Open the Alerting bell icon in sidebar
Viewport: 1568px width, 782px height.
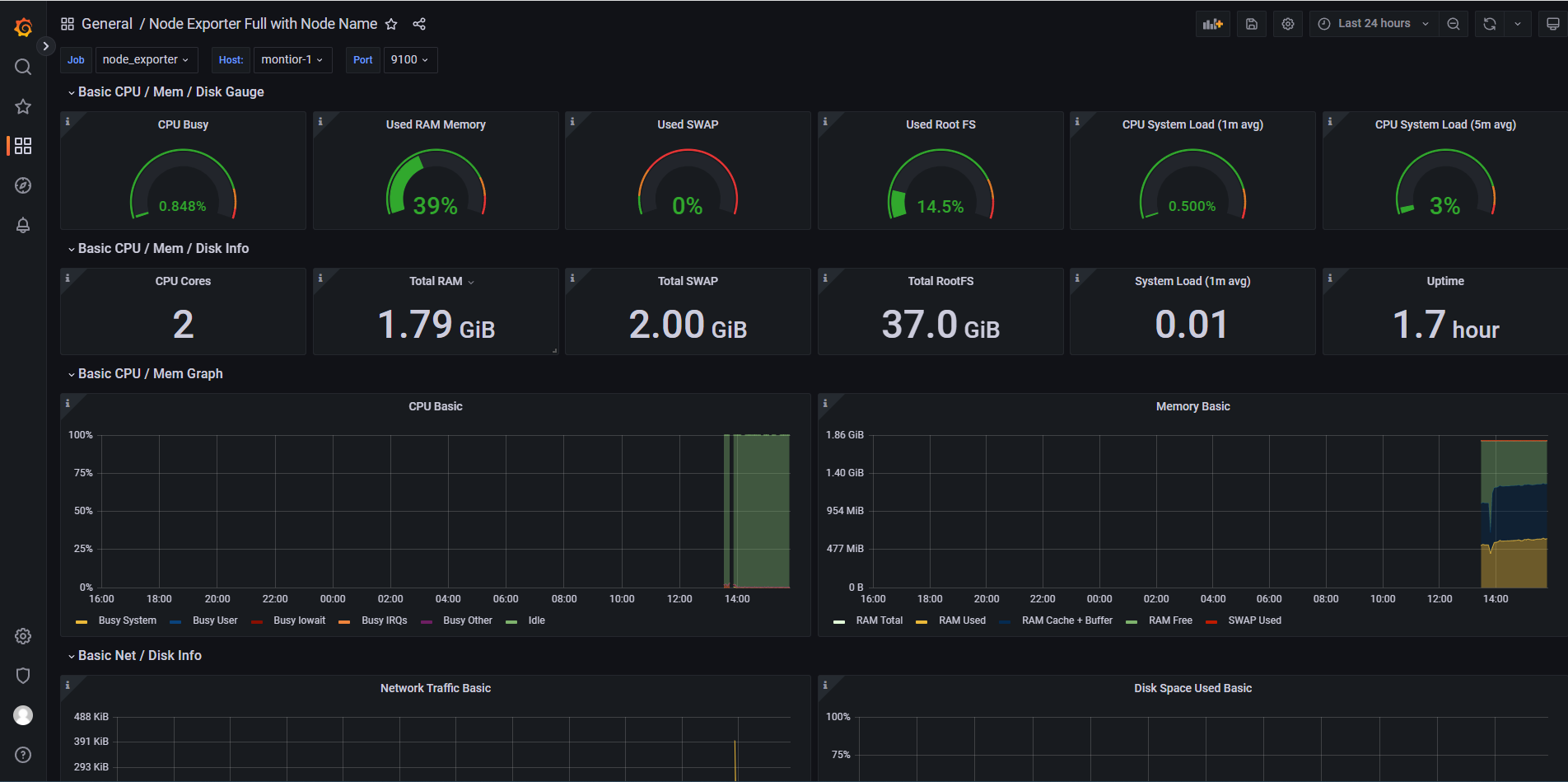tap(23, 225)
